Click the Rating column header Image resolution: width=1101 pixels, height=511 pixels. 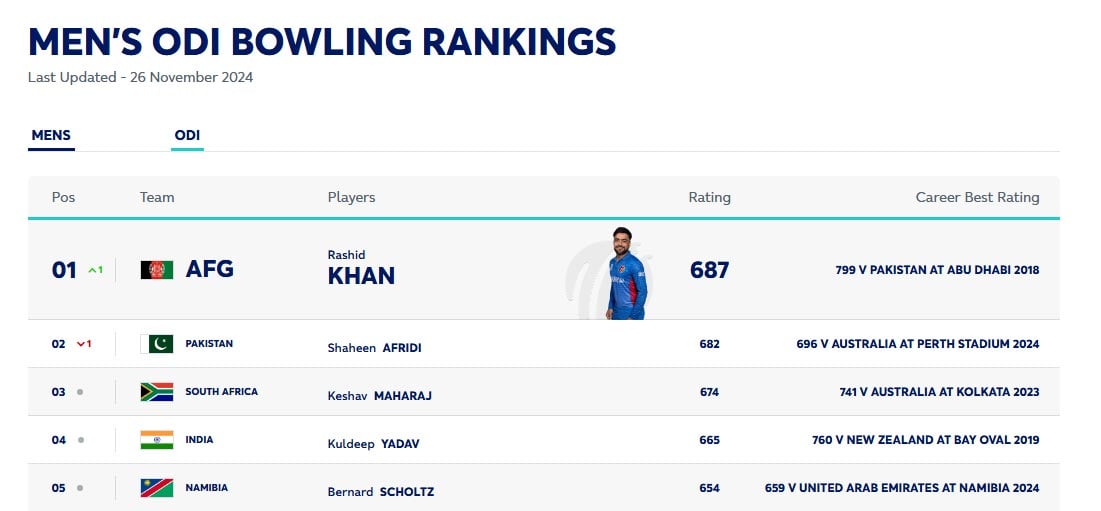coord(709,198)
